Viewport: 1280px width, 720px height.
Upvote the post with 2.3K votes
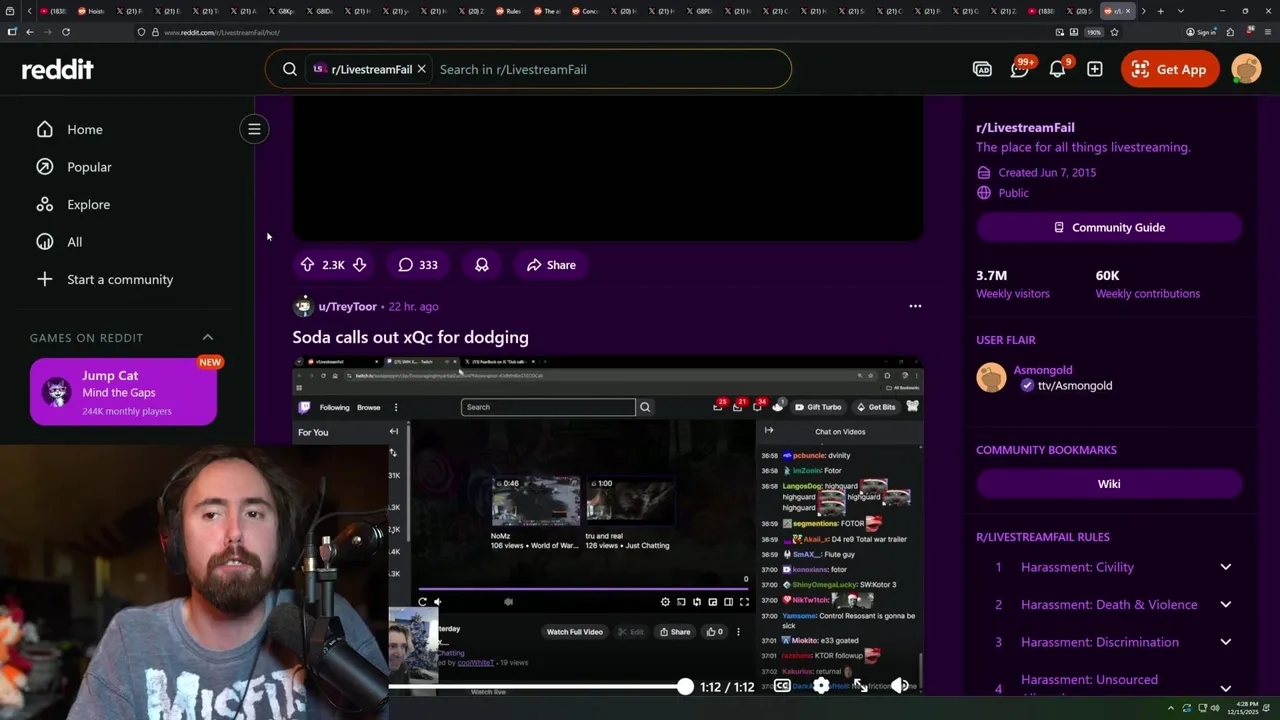tap(307, 265)
